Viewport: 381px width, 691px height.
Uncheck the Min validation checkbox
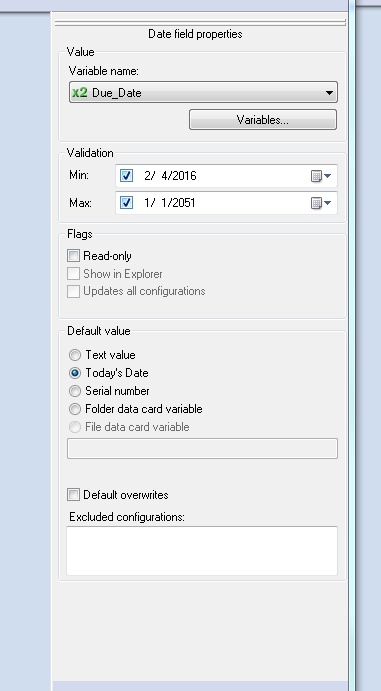click(x=126, y=176)
